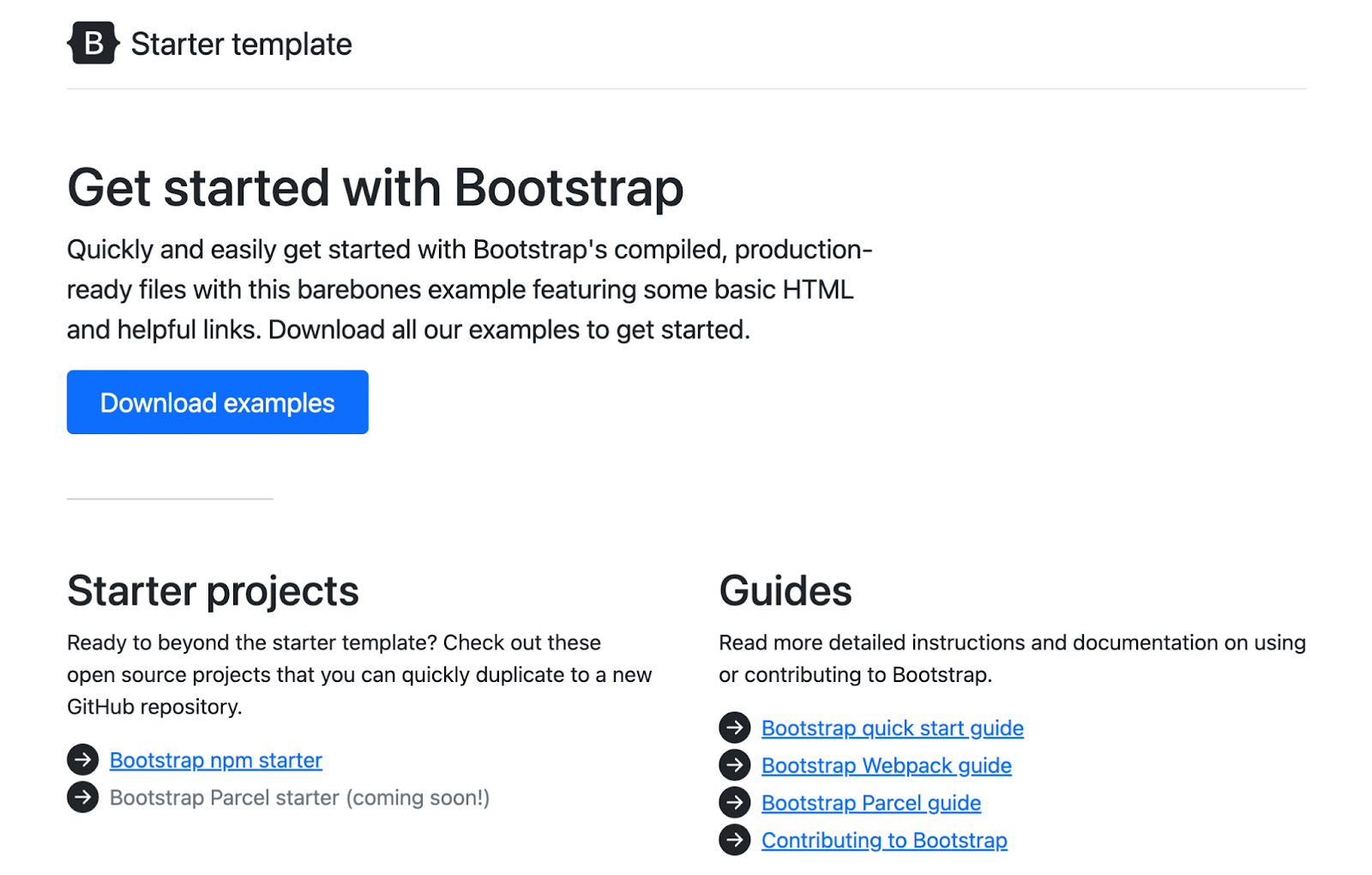
Task: Click arrow icon beside quick start guide
Action: click(x=735, y=727)
